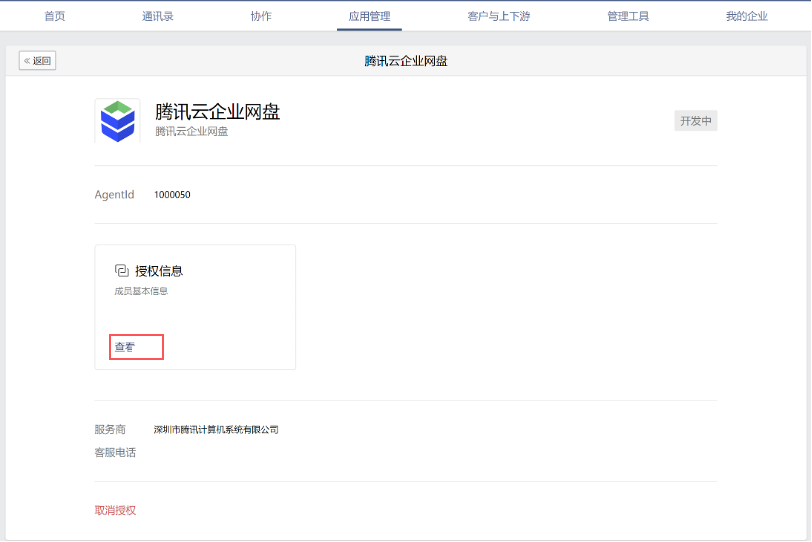Open the 首页 tab
This screenshot has height=542, width=812.
point(55,16)
